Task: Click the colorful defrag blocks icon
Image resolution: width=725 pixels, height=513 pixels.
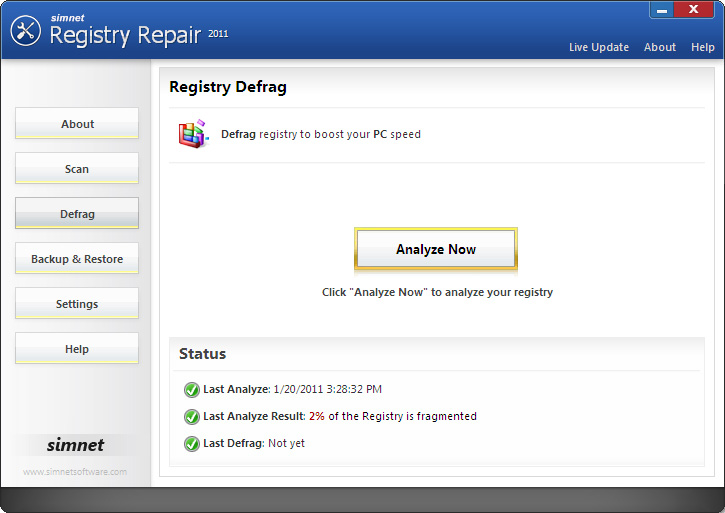Action: [192, 134]
